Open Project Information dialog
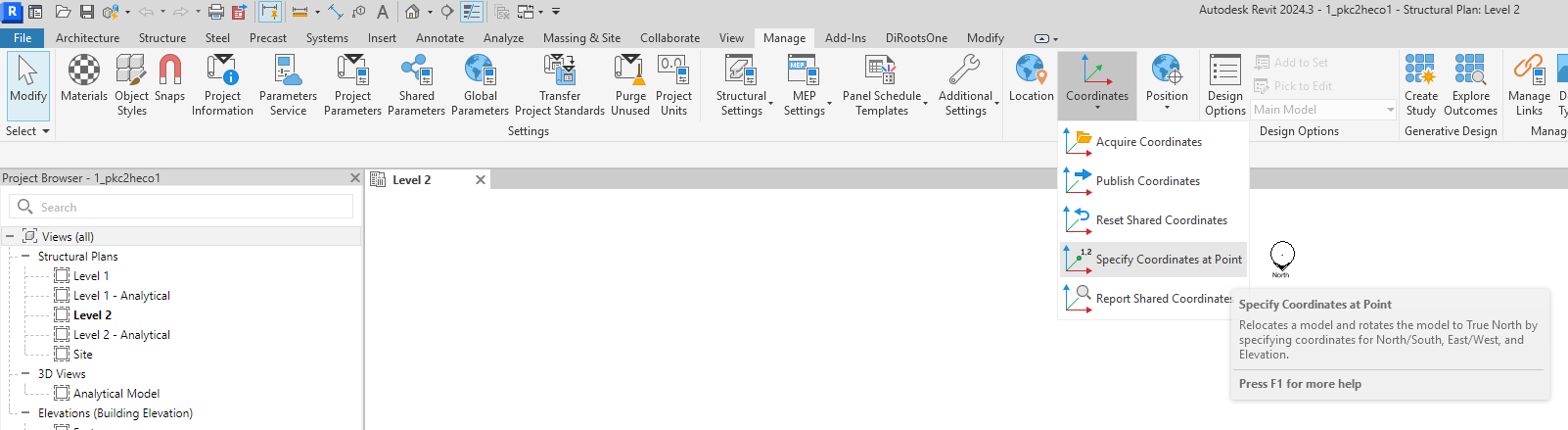Screen dimensions: 1568x430 point(222,85)
